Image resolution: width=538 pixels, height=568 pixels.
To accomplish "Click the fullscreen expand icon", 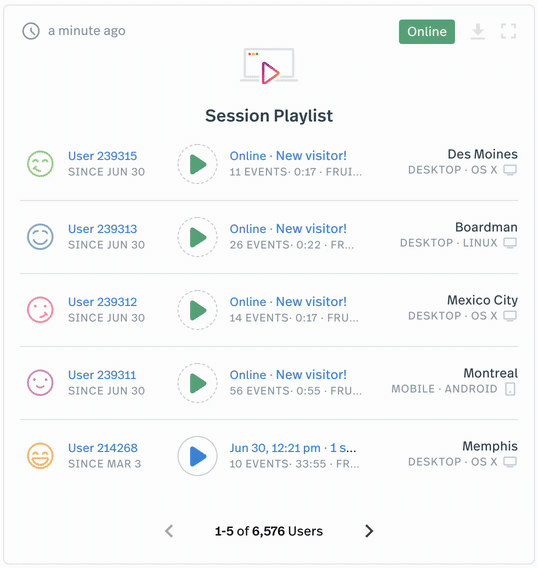I will point(508,31).
